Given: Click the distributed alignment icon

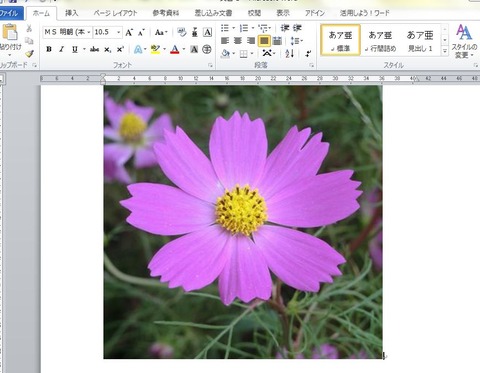Looking at the screenshot, I should [277, 41].
